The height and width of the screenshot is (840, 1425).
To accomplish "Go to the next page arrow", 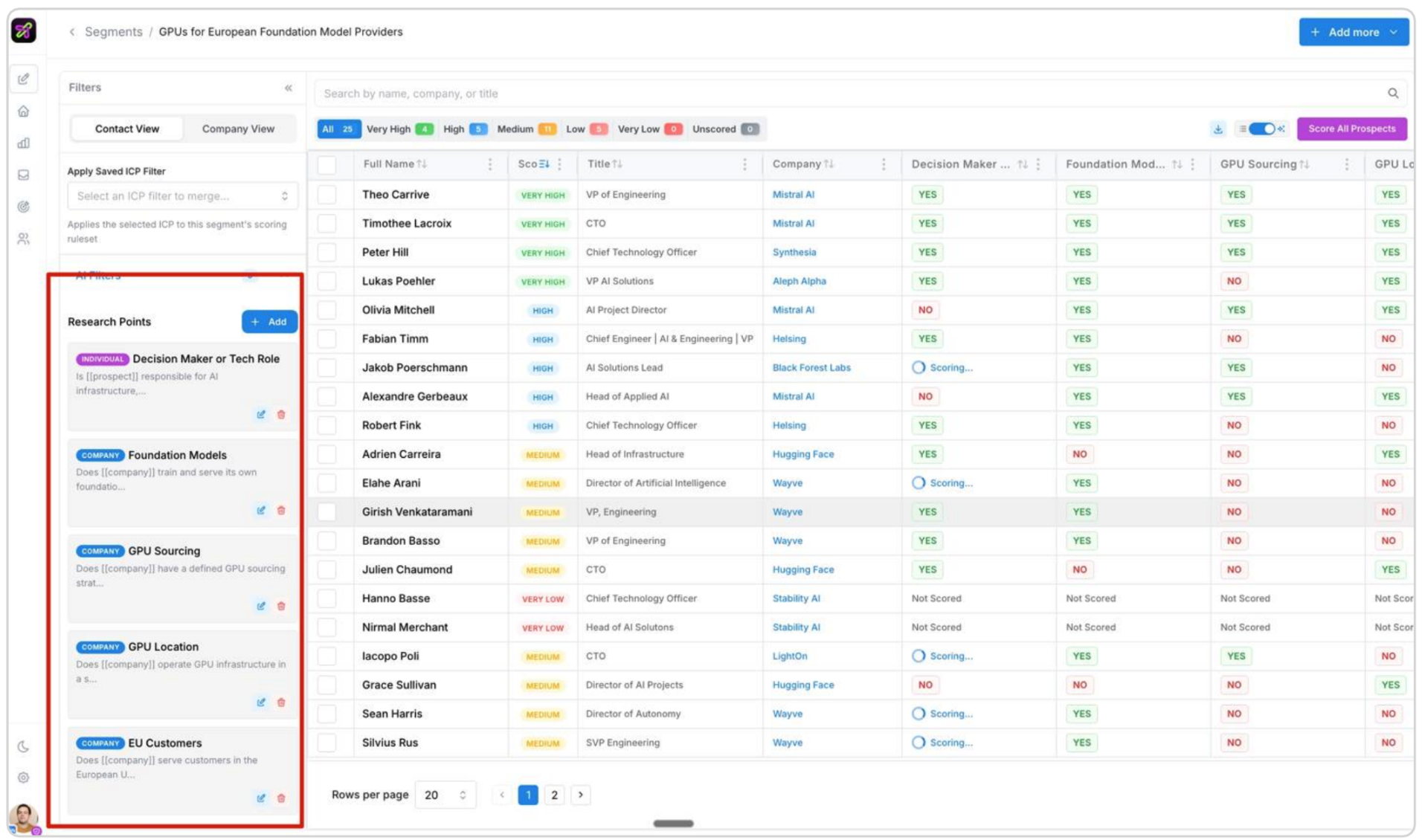I will [x=580, y=795].
